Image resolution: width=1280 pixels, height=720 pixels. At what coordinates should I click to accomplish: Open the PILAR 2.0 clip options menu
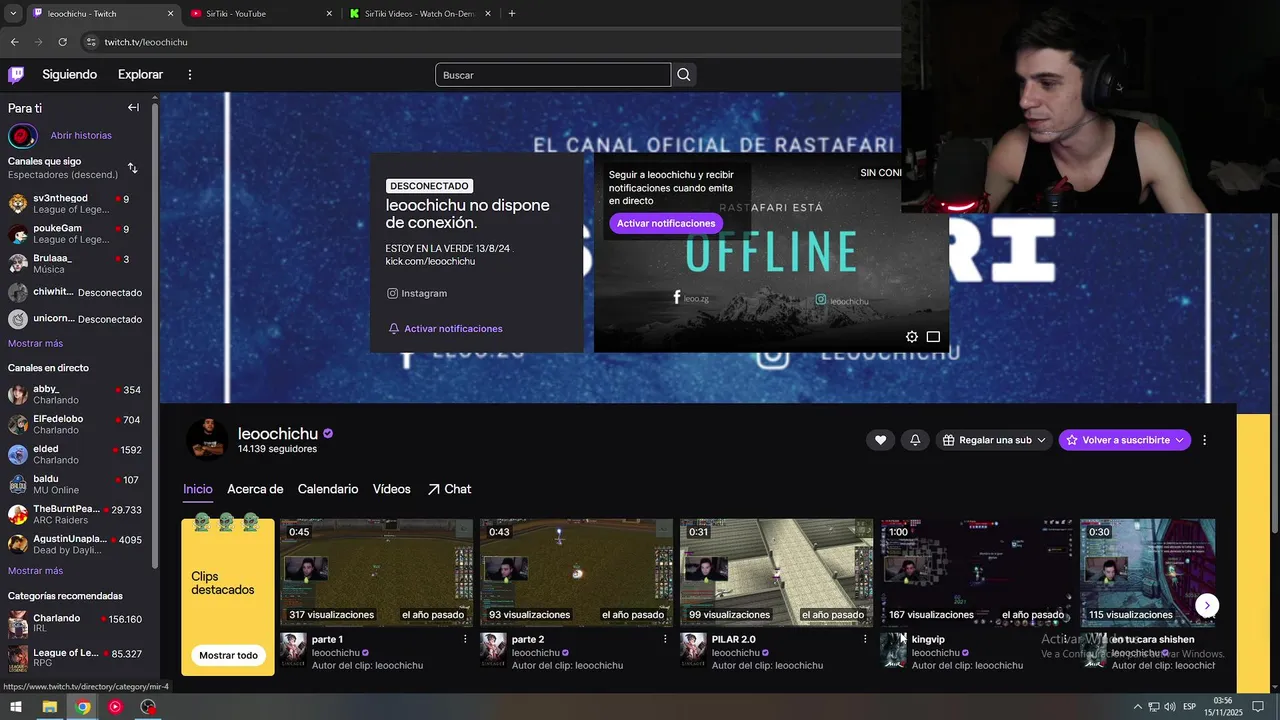coord(865,639)
